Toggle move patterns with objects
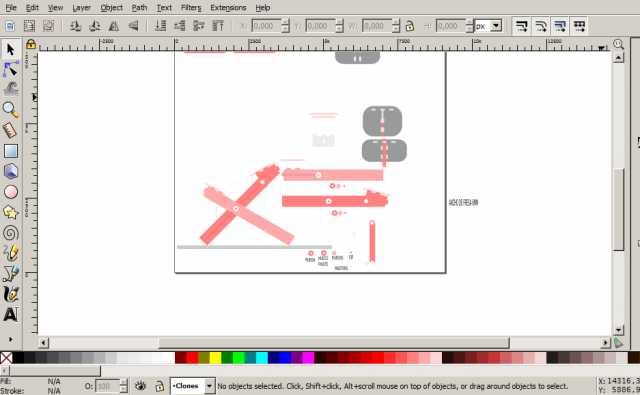Viewport: 640px width, 395px height. (579, 26)
